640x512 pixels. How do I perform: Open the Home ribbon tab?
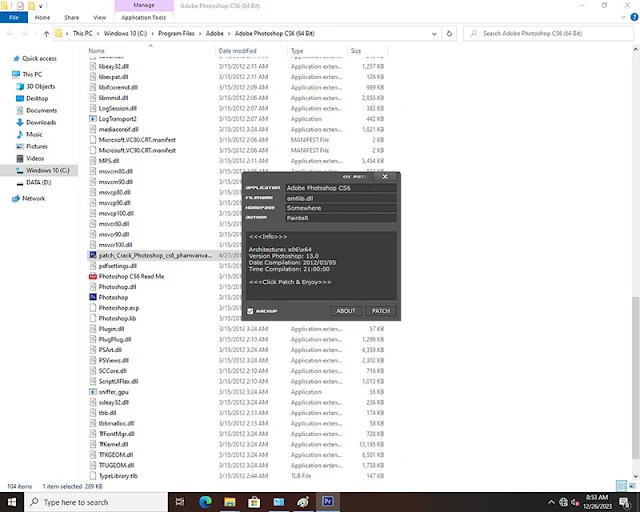42,18
